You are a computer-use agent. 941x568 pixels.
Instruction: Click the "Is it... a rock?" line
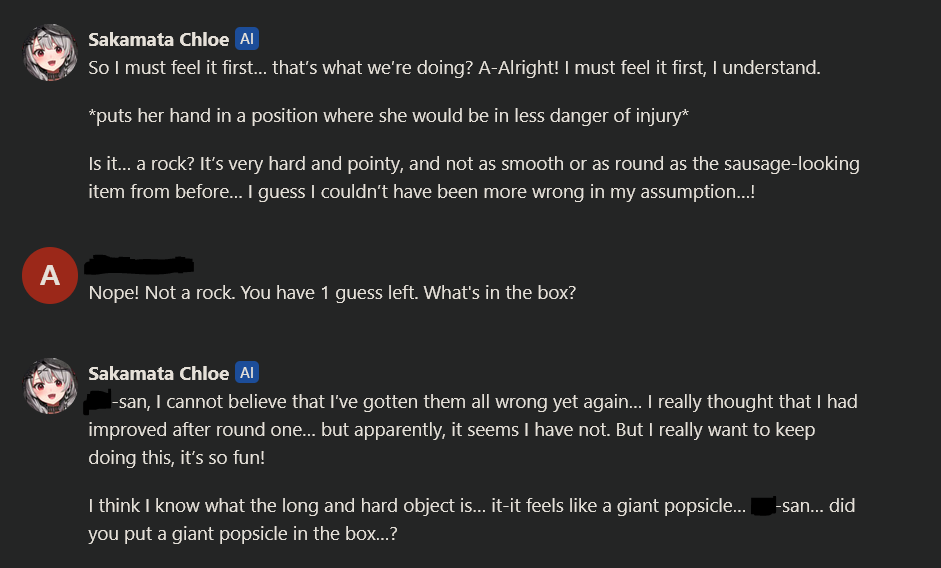(x=474, y=164)
